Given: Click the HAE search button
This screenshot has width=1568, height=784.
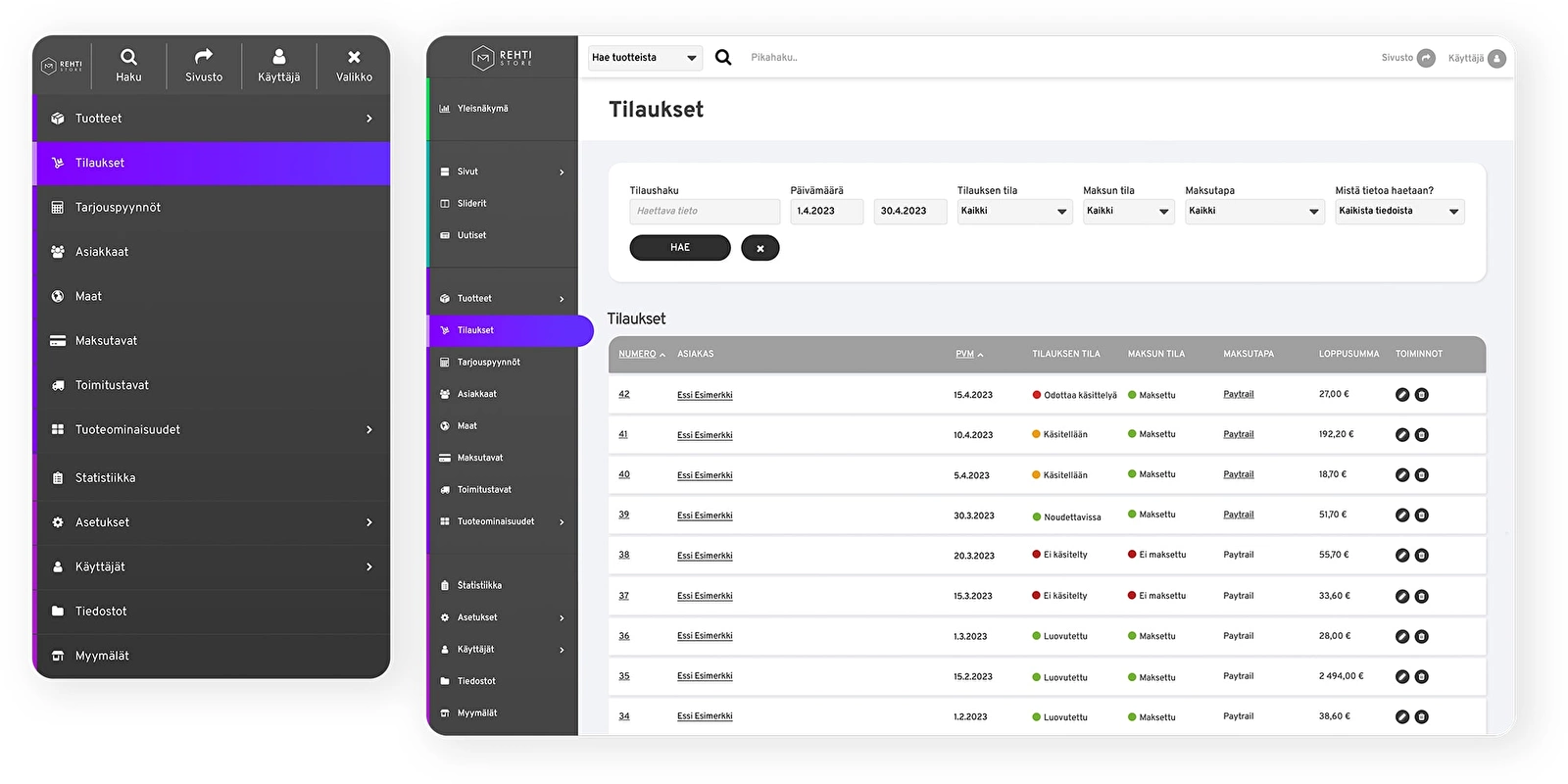Looking at the screenshot, I should 680,248.
